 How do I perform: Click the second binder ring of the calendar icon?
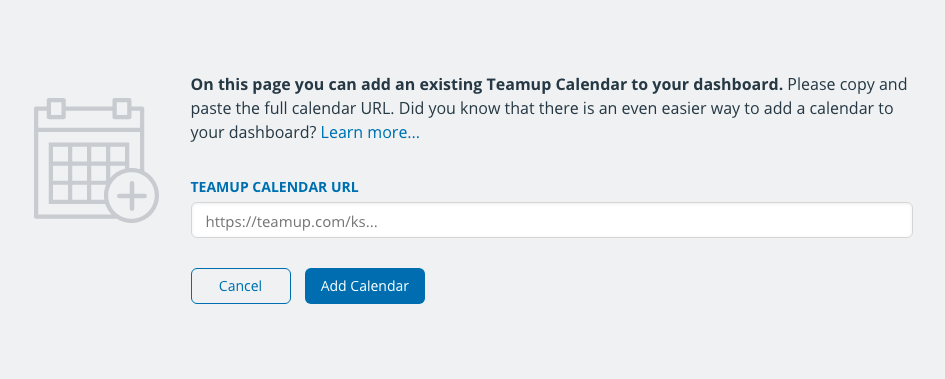122,108
